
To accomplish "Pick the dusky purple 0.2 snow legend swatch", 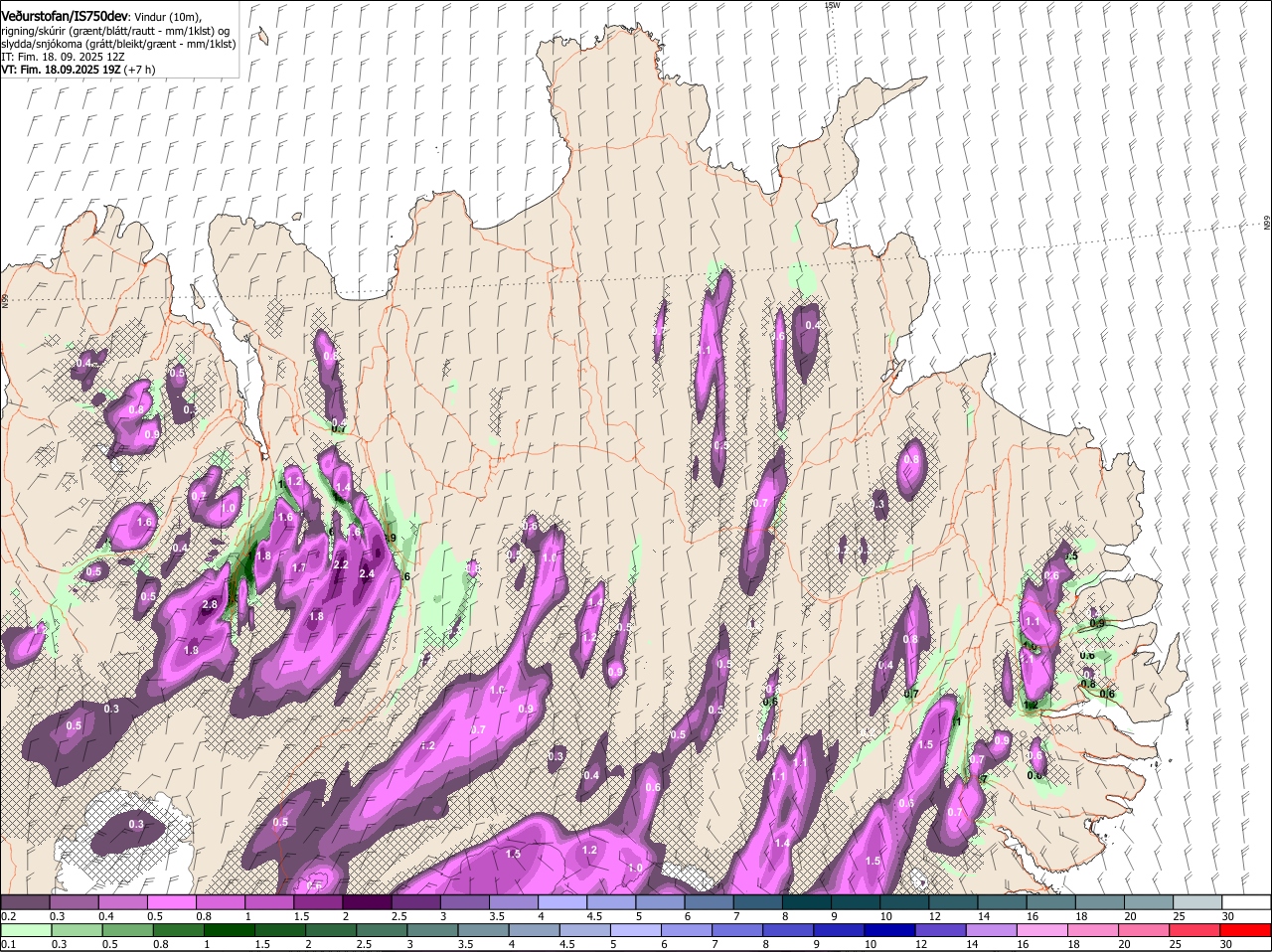I will 25,901.
